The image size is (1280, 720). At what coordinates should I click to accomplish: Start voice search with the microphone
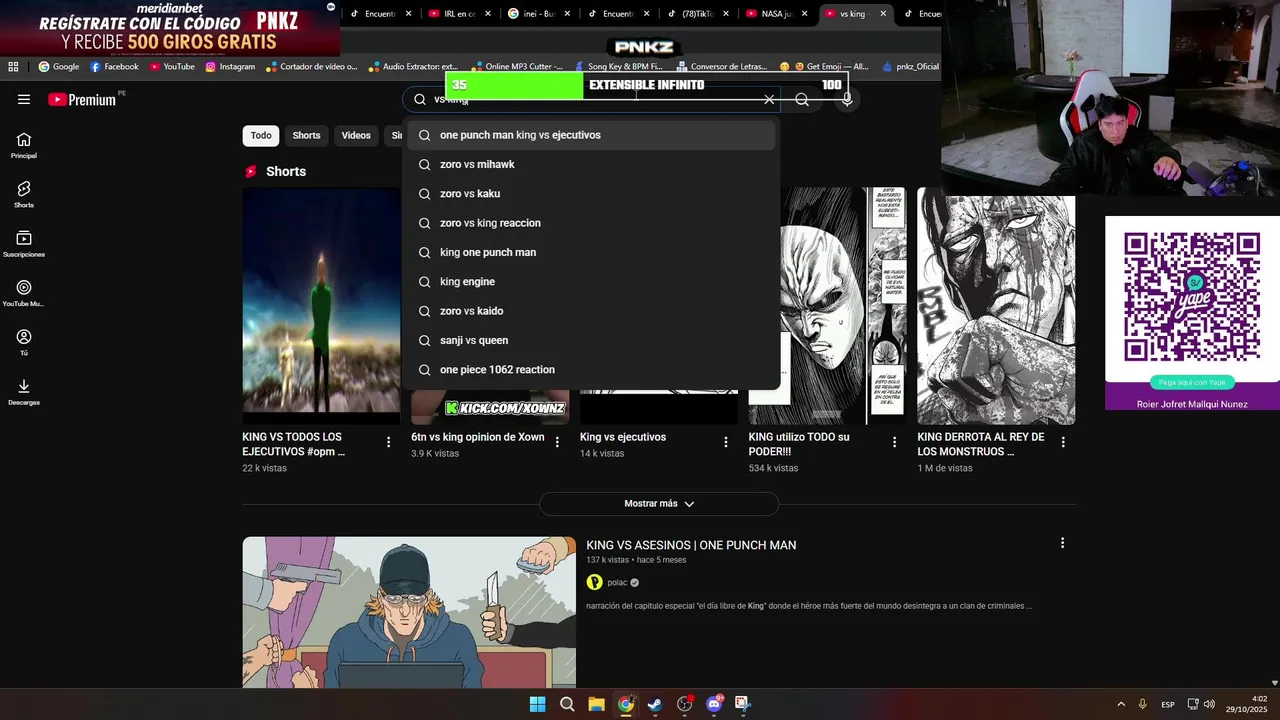point(847,99)
